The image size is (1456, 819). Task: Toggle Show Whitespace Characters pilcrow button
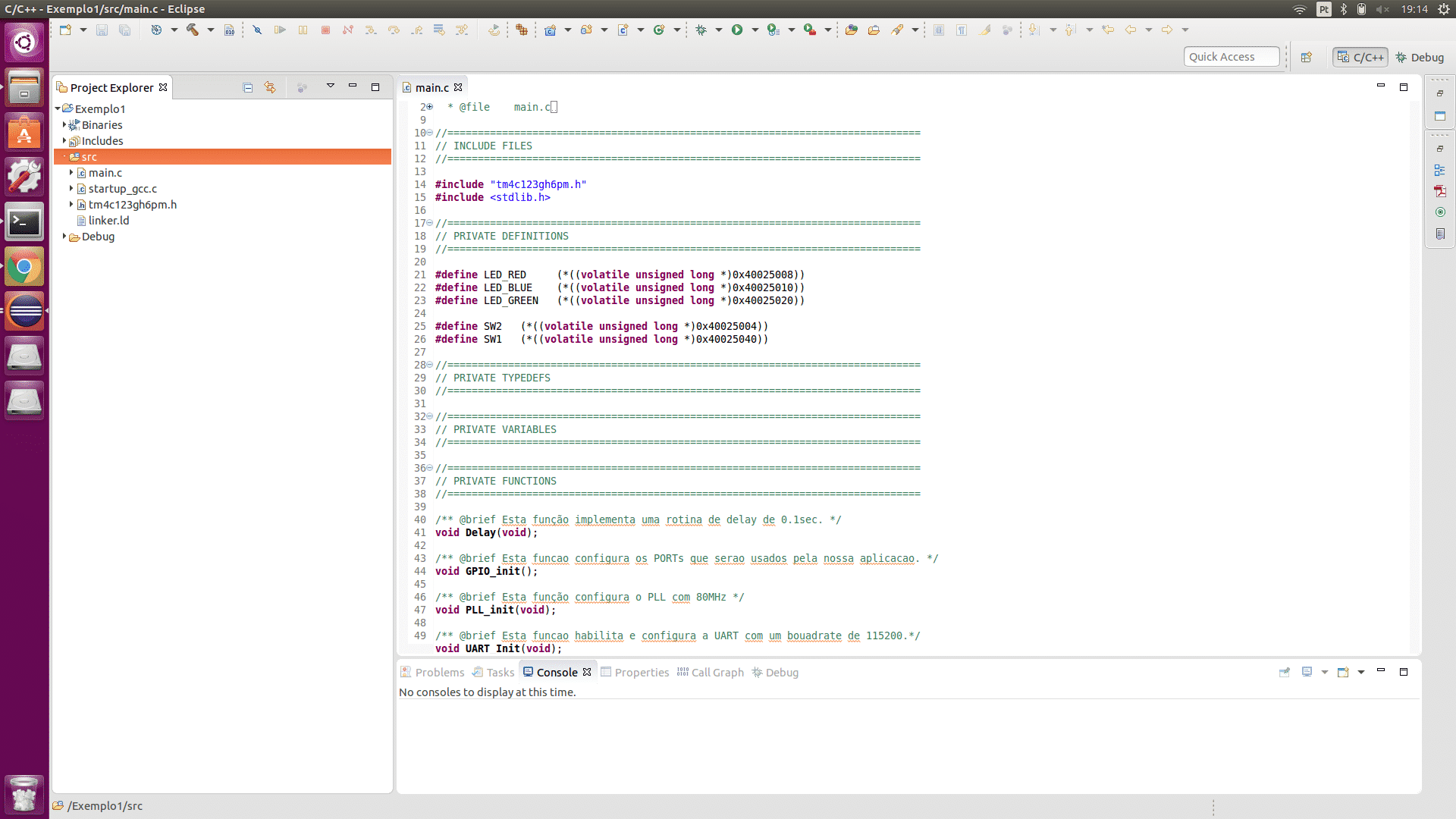(x=962, y=30)
